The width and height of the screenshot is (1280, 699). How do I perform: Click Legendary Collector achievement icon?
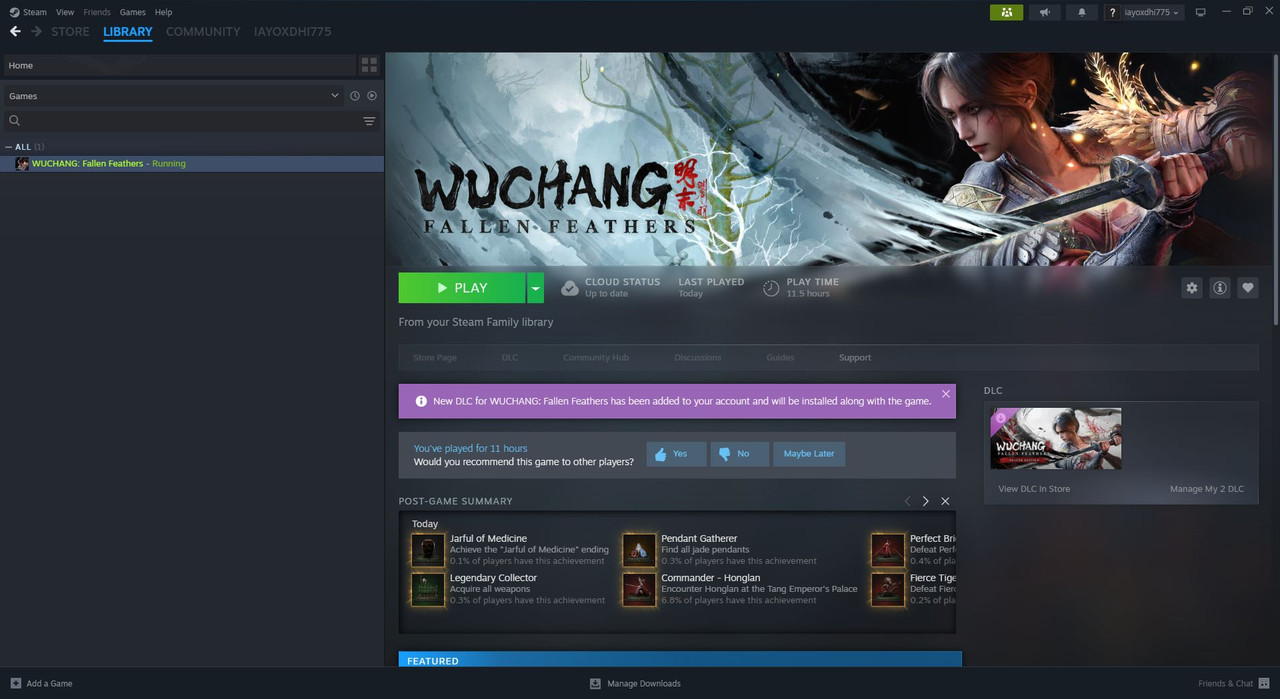point(428,589)
